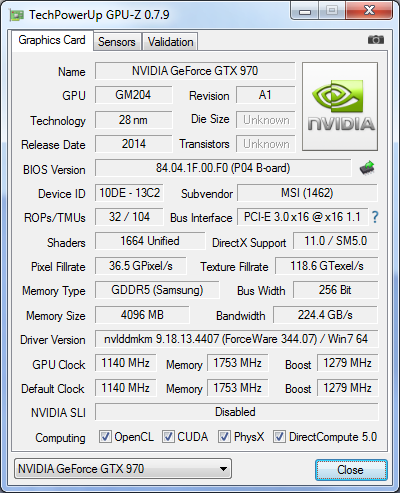Click the GPU field showing GM204
Image resolution: width=400 pixels, height=493 pixels.
133,95
